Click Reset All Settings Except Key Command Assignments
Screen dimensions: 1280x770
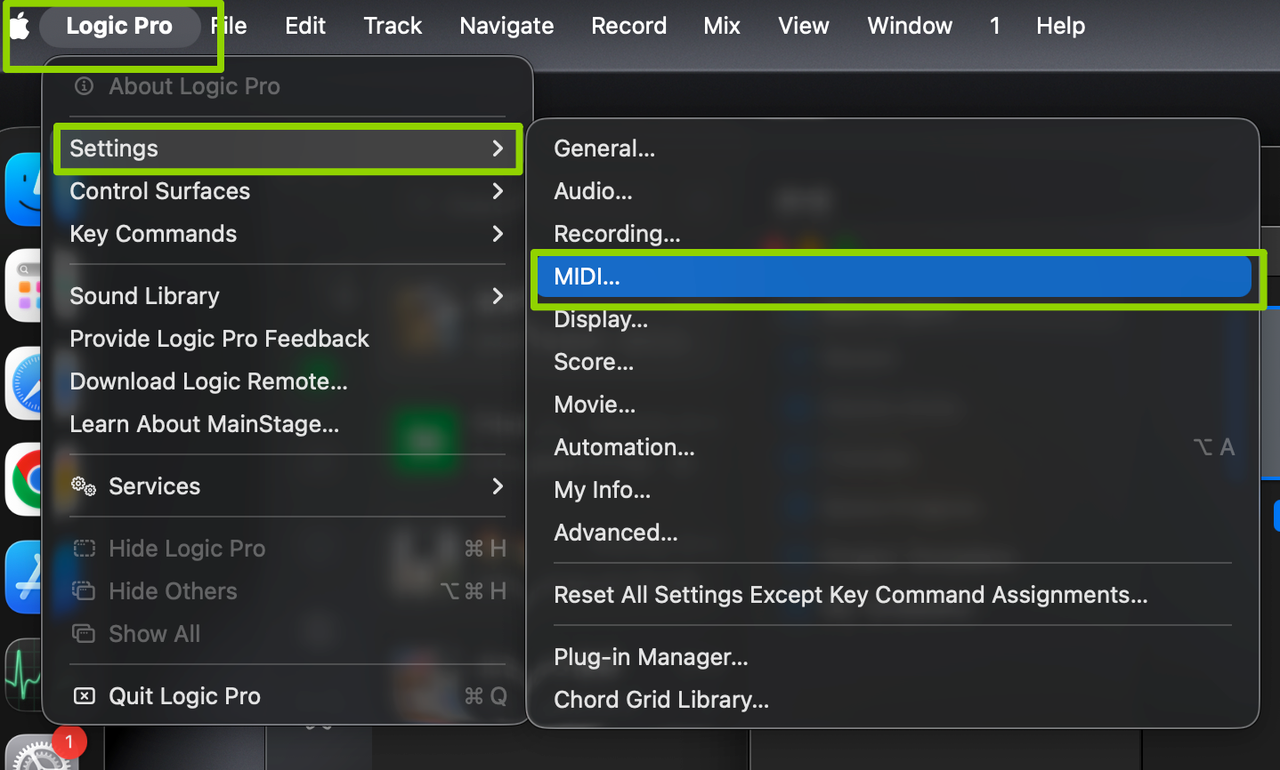(850, 595)
